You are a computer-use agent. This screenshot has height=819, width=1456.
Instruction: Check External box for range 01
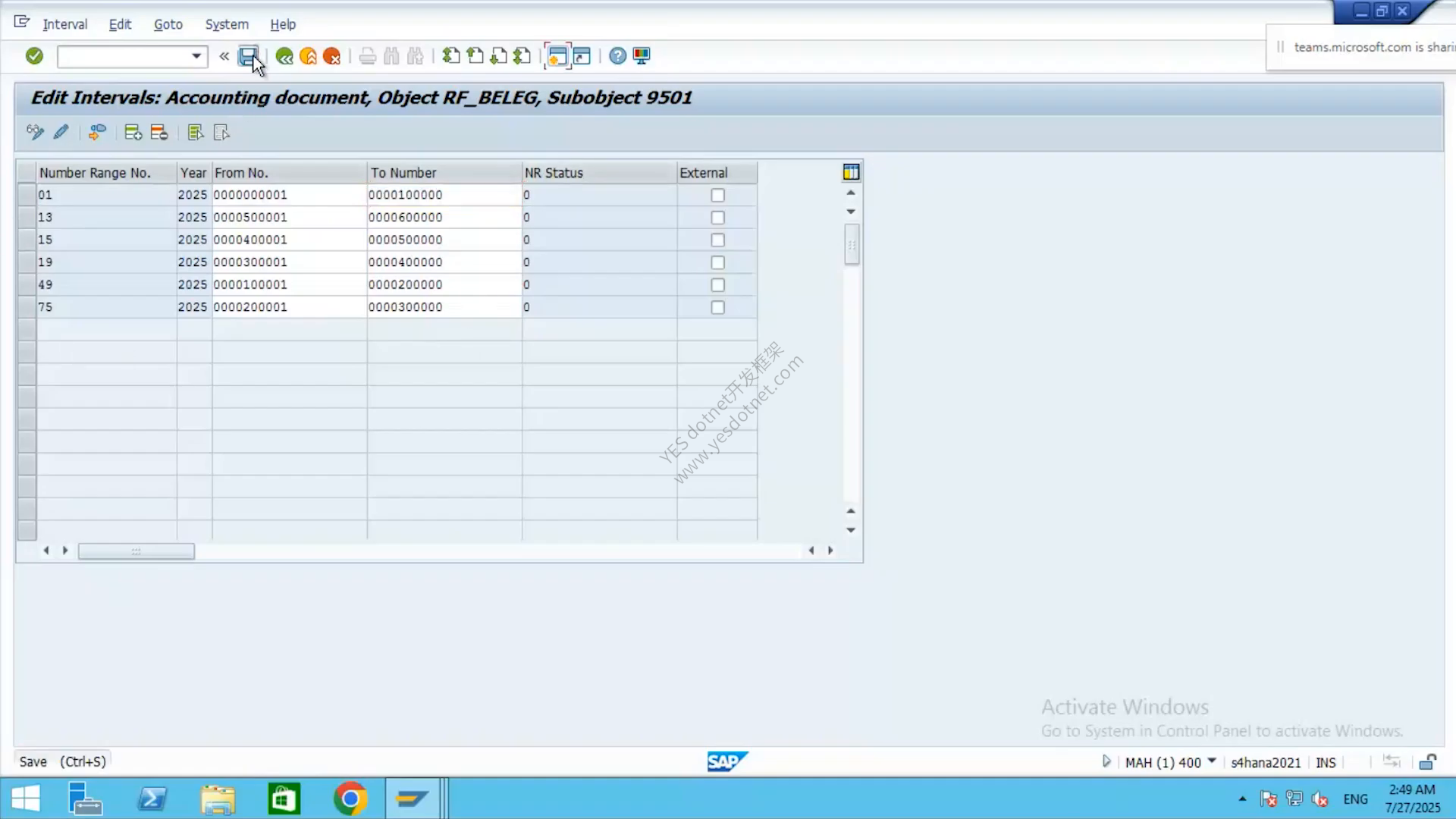coord(717,196)
